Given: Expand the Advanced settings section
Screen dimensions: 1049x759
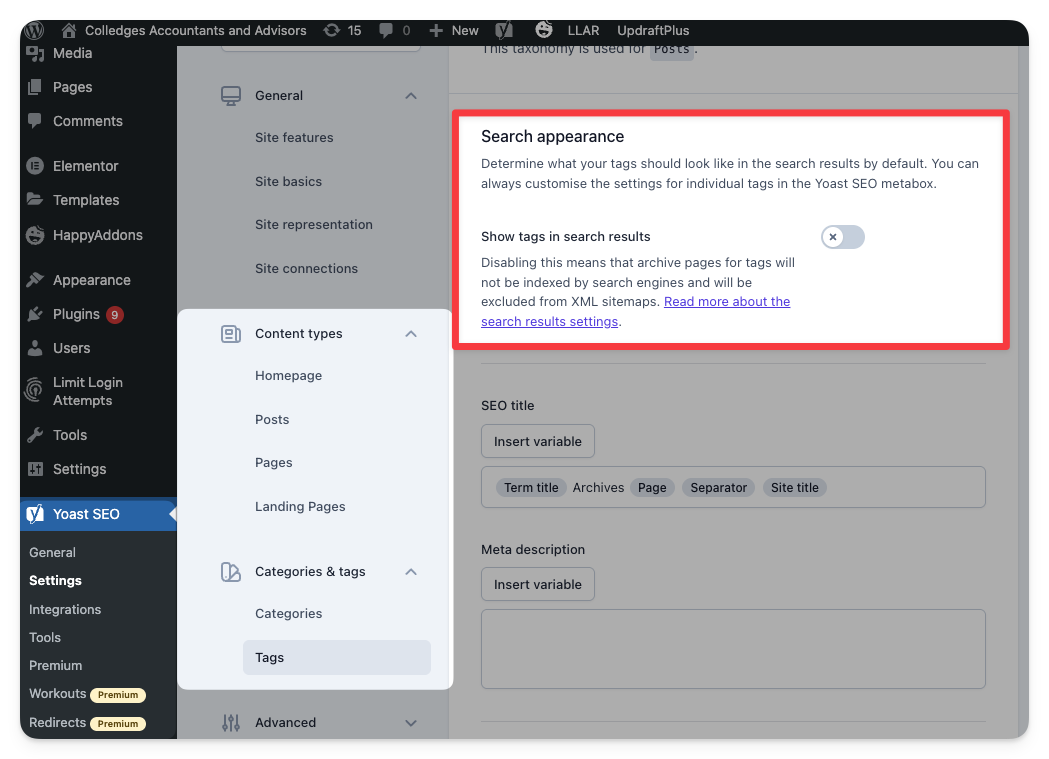Looking at the screenshot, I should 411,723.
